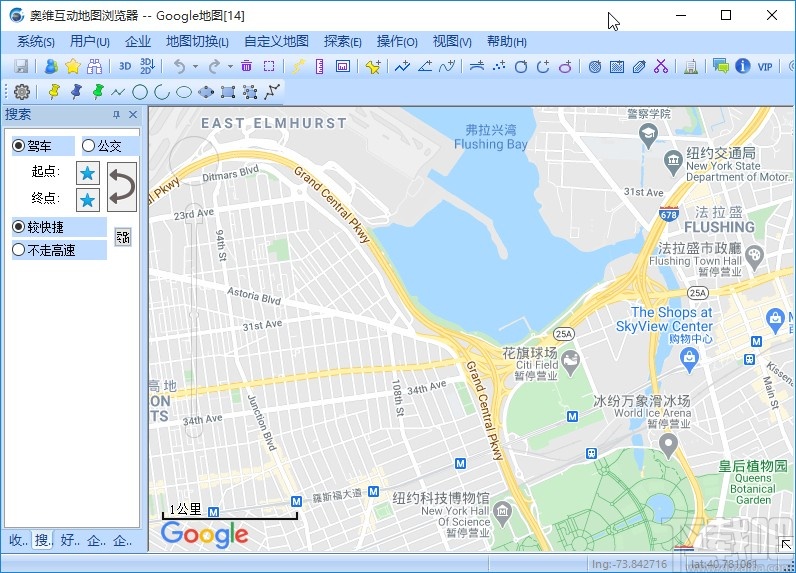Choose the 不走高速 avoid highways option

coord(18,250)
